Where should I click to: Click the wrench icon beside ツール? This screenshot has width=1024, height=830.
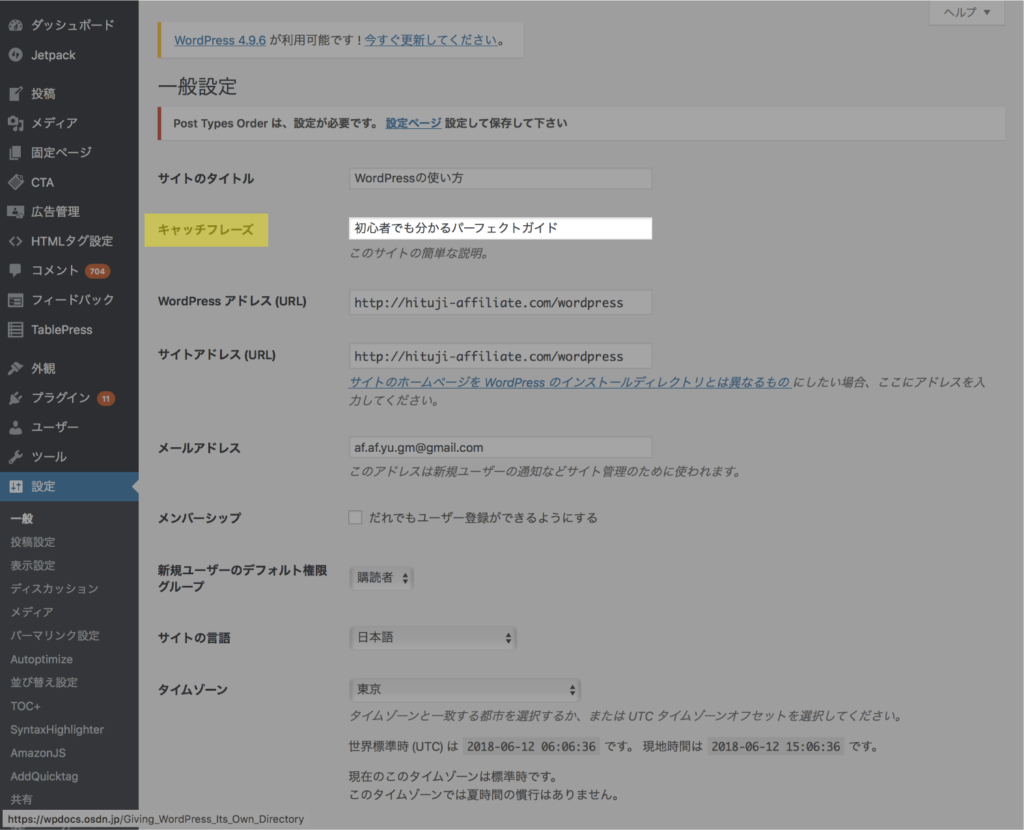[16, 456]
